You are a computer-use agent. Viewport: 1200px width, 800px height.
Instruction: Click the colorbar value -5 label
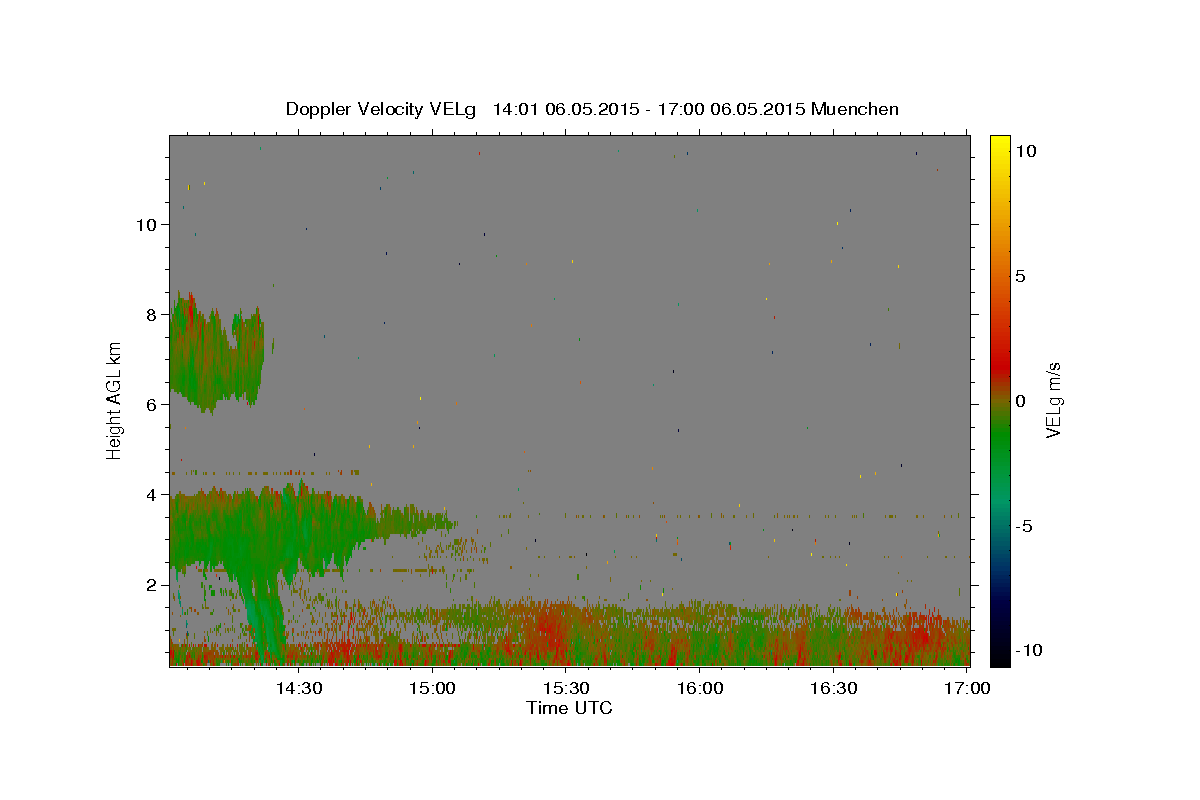coord(1024,525)
